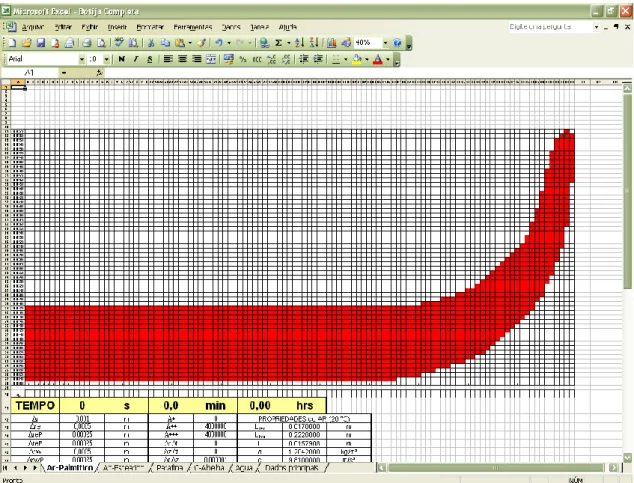Toggle center alignment
Viewport: 634px width, 483px height.
coord(182,59)
